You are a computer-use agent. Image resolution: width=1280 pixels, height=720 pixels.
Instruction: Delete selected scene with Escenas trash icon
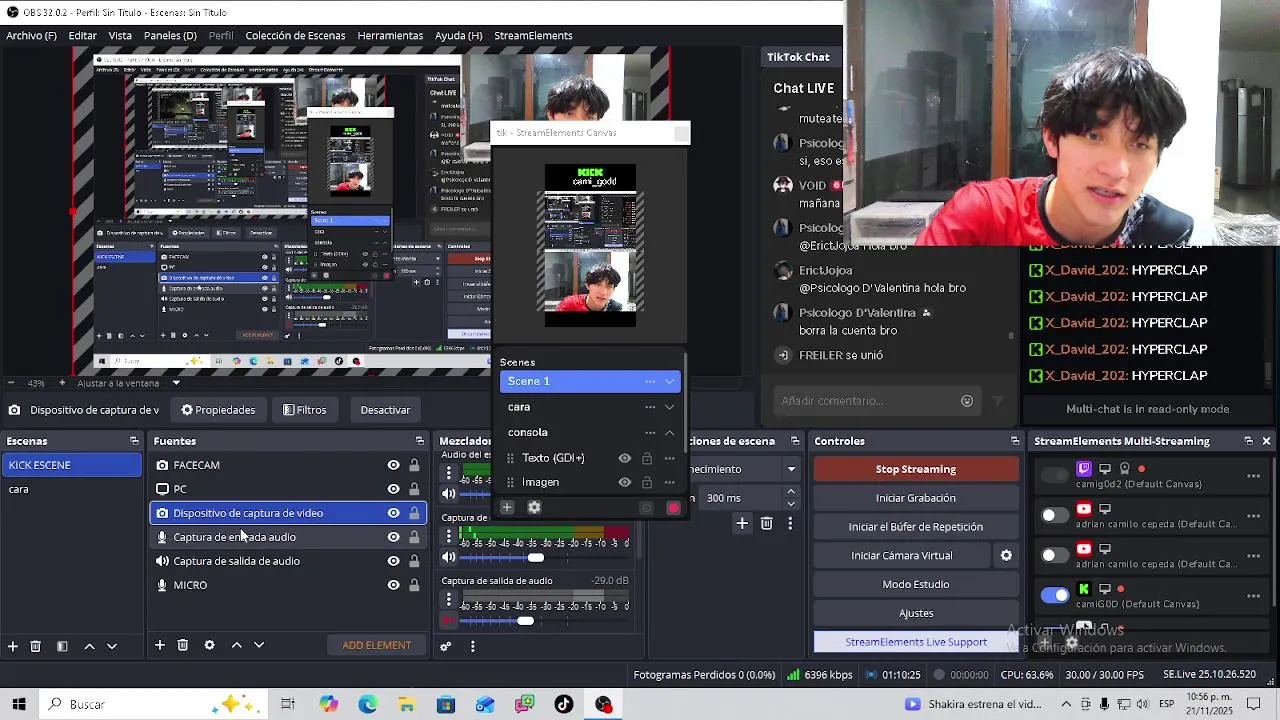pyautogui.click(x=35, y=646)
